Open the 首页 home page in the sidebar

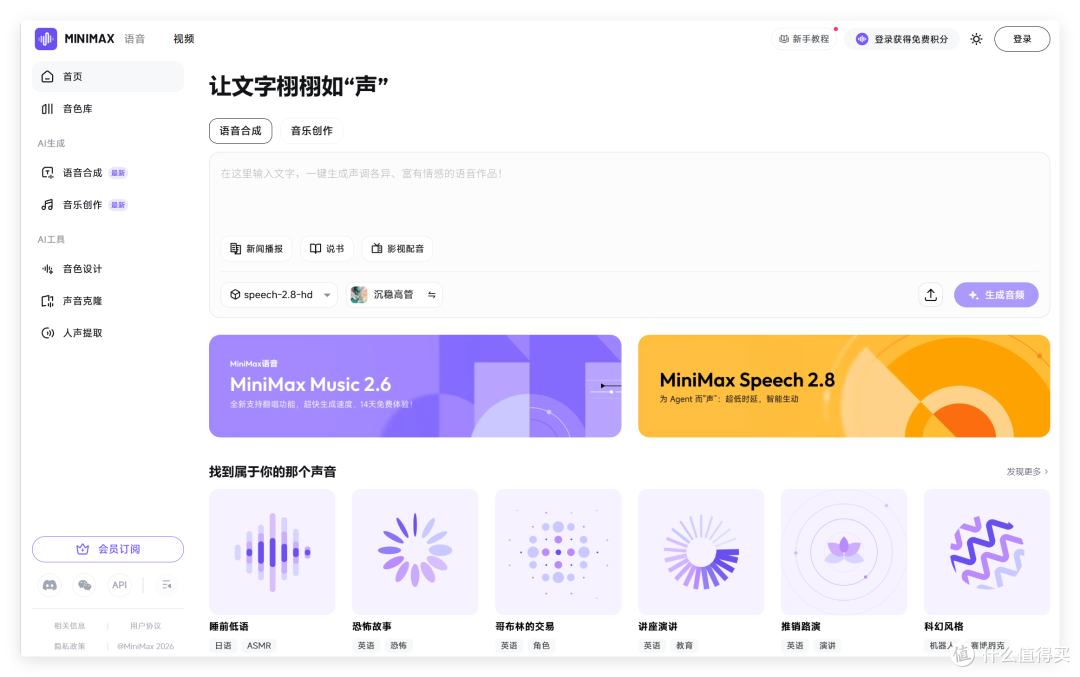108,76
